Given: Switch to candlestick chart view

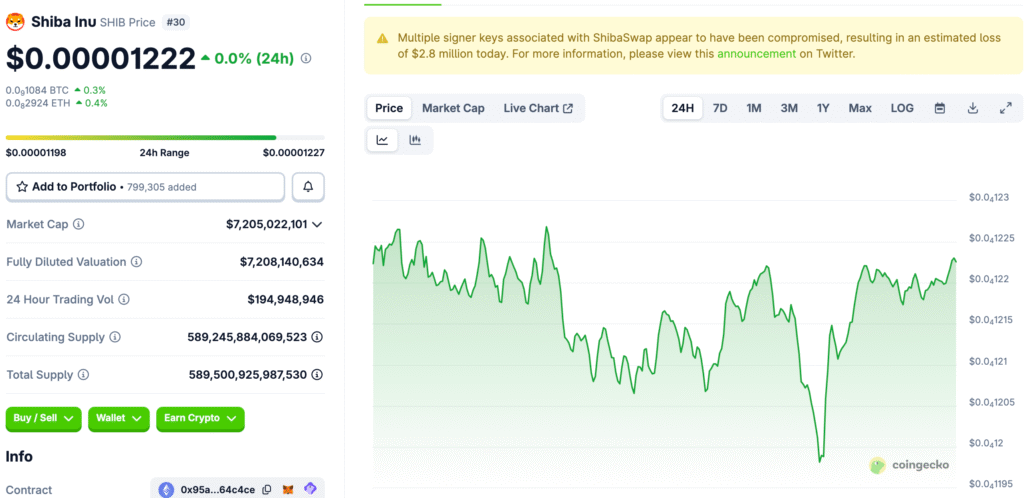Looking at the screenshot, I should coord(415,140).
